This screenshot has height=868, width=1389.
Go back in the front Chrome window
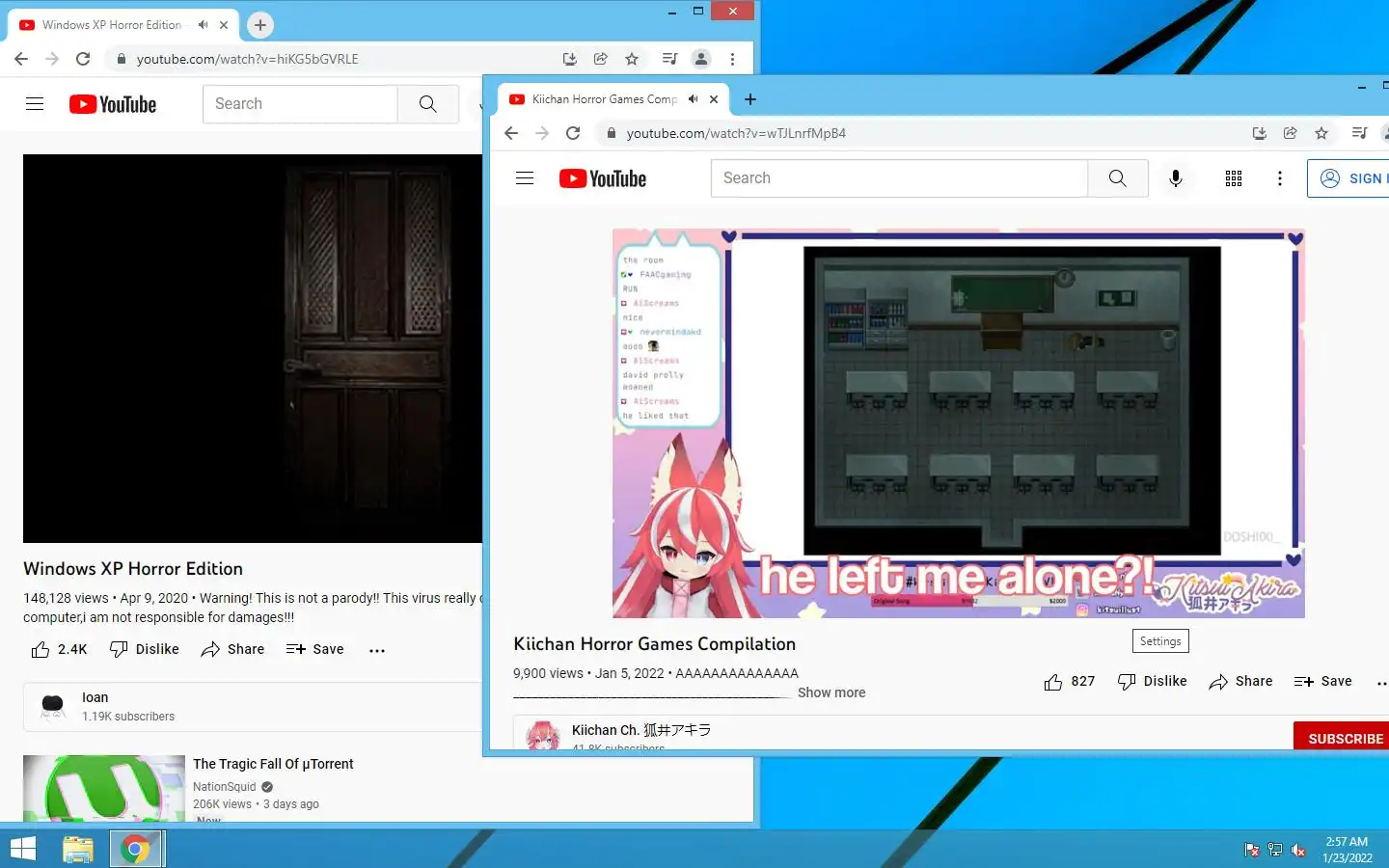tap(511, 133)
